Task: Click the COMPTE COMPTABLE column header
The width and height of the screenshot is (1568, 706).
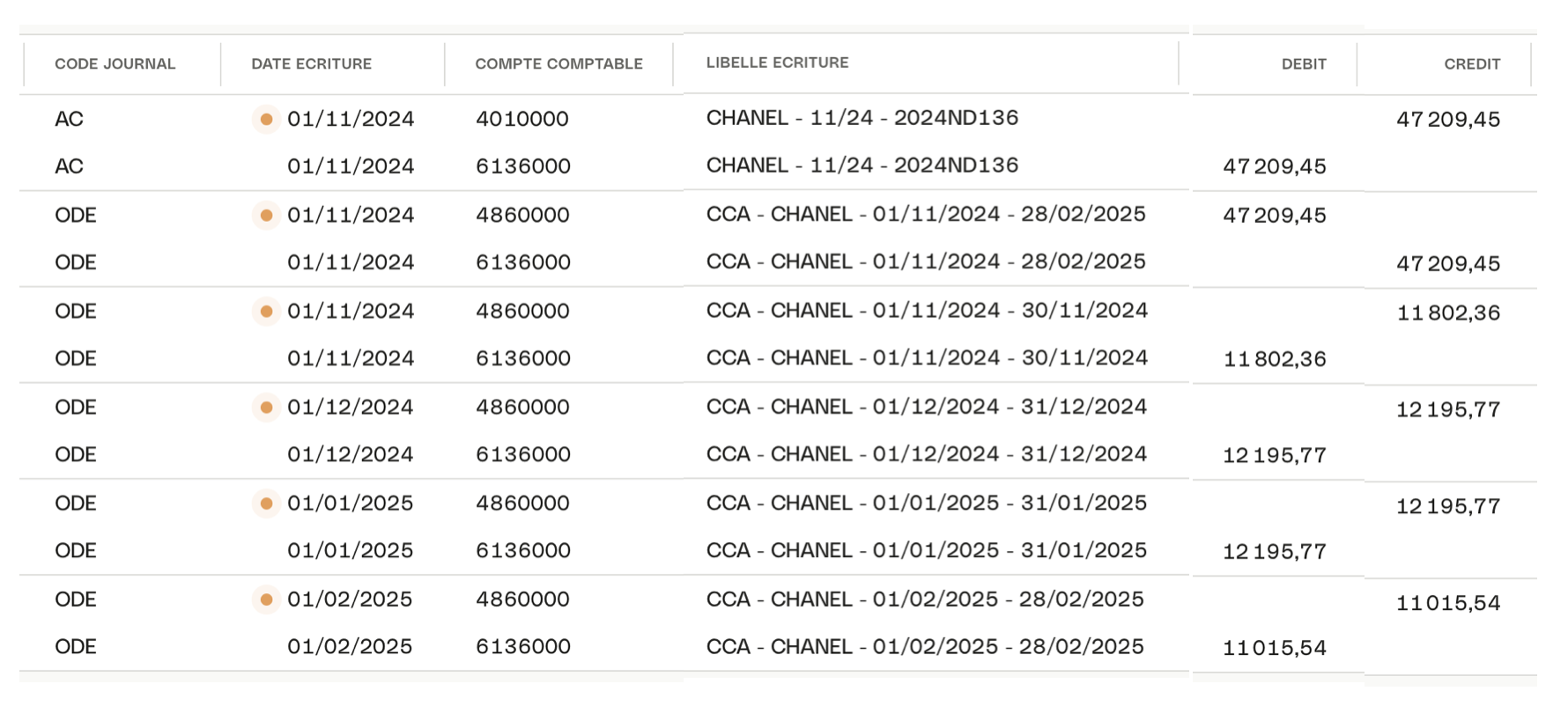Action: tap(558, 64)
